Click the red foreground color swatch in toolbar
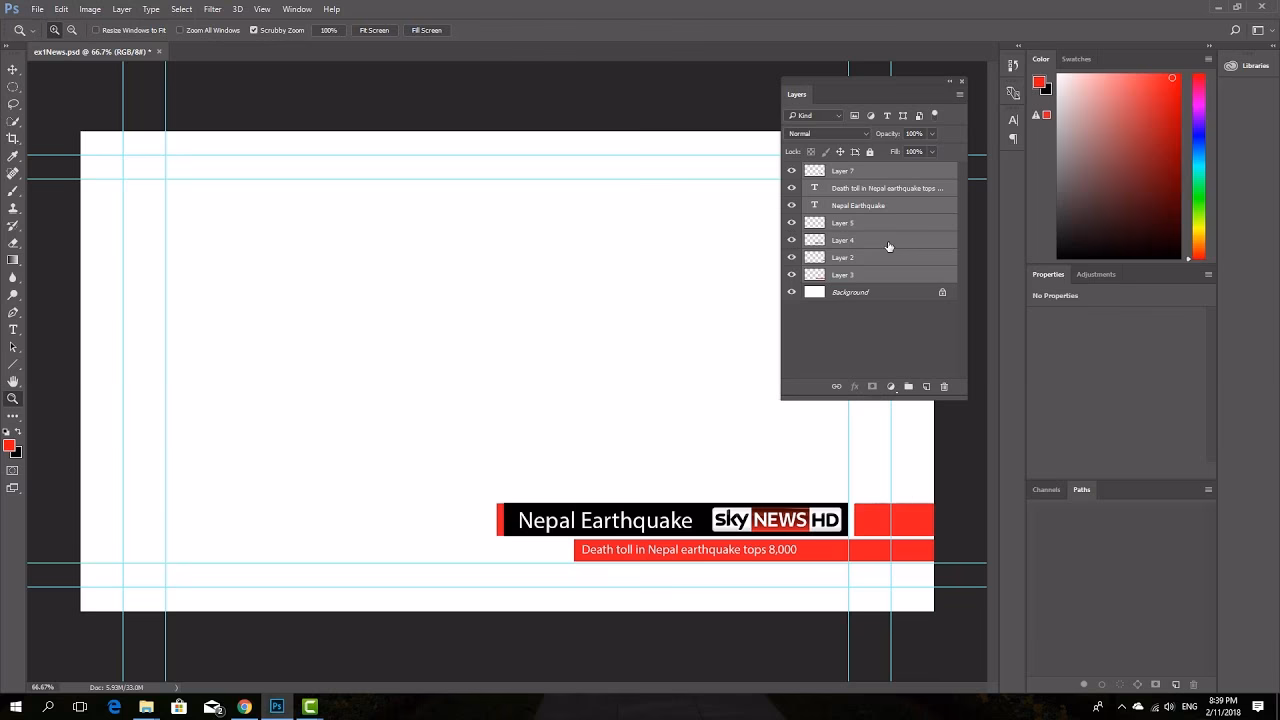 click(x=9, y=446)
